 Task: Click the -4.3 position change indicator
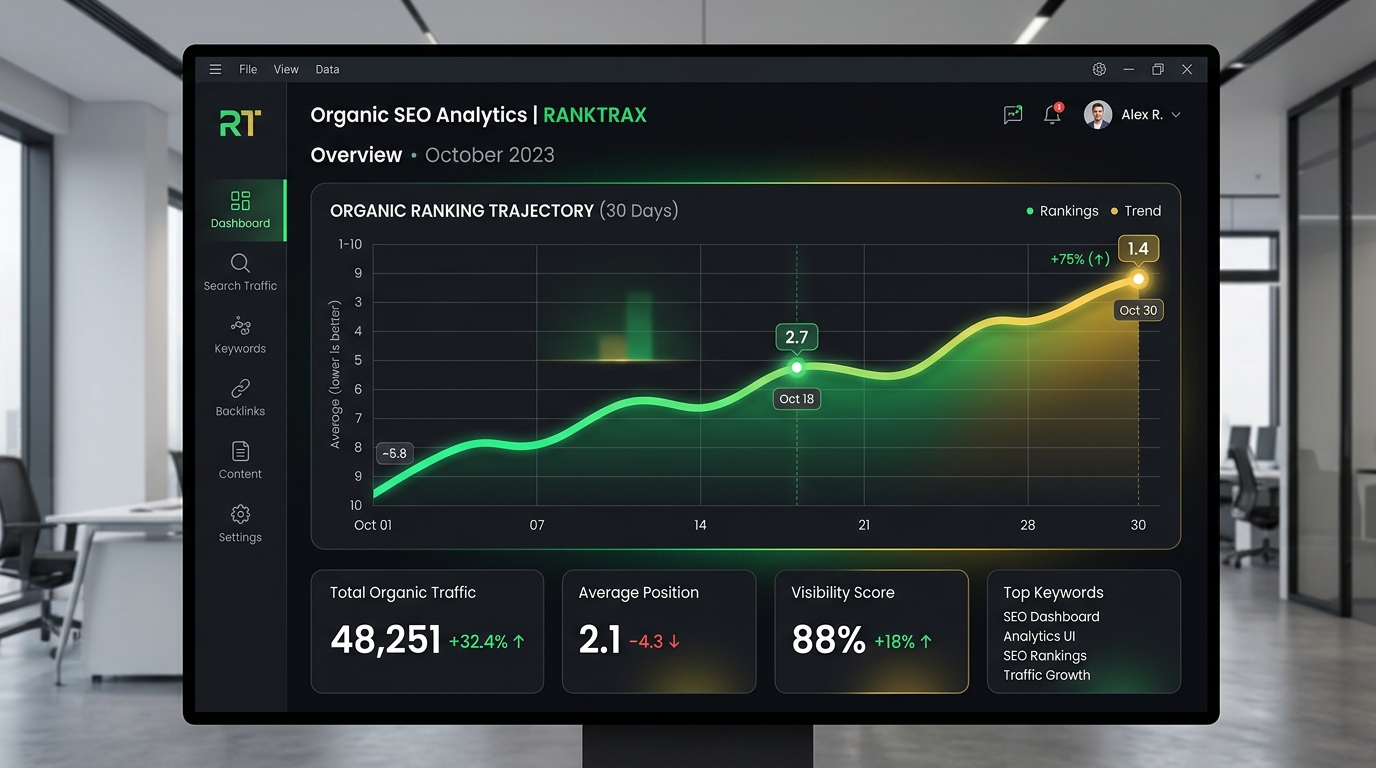[x=655, y=642]
